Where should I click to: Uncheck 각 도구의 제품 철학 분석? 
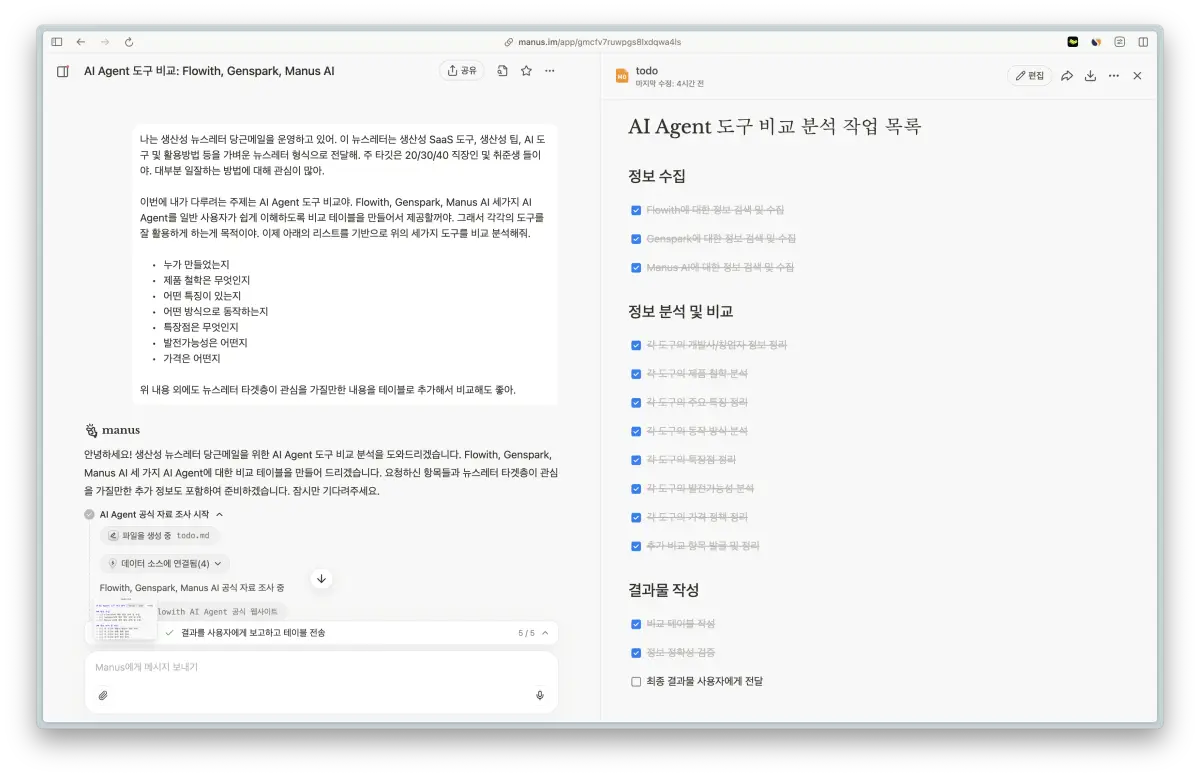coord(636,374)
